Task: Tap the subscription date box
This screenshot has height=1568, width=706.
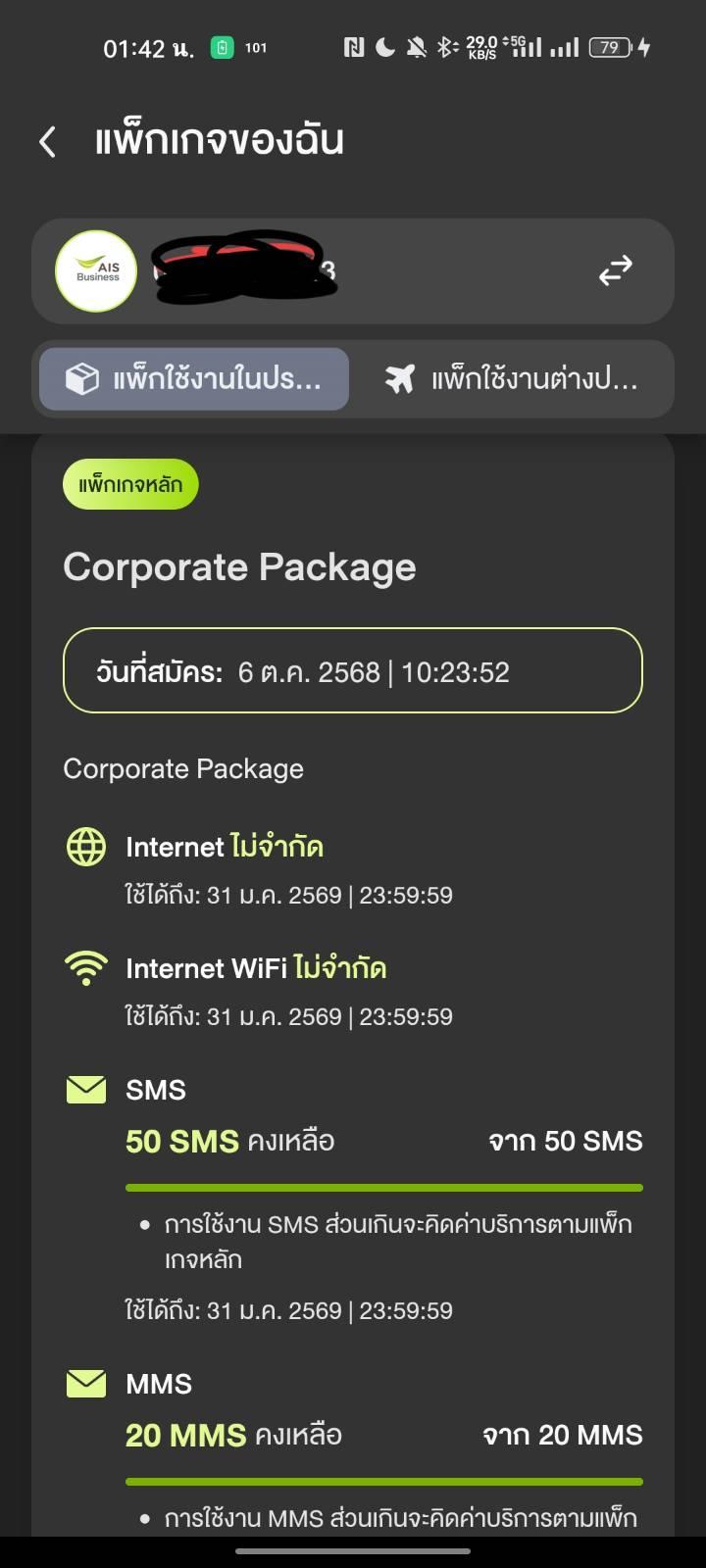Action: (x=352, y=670)
